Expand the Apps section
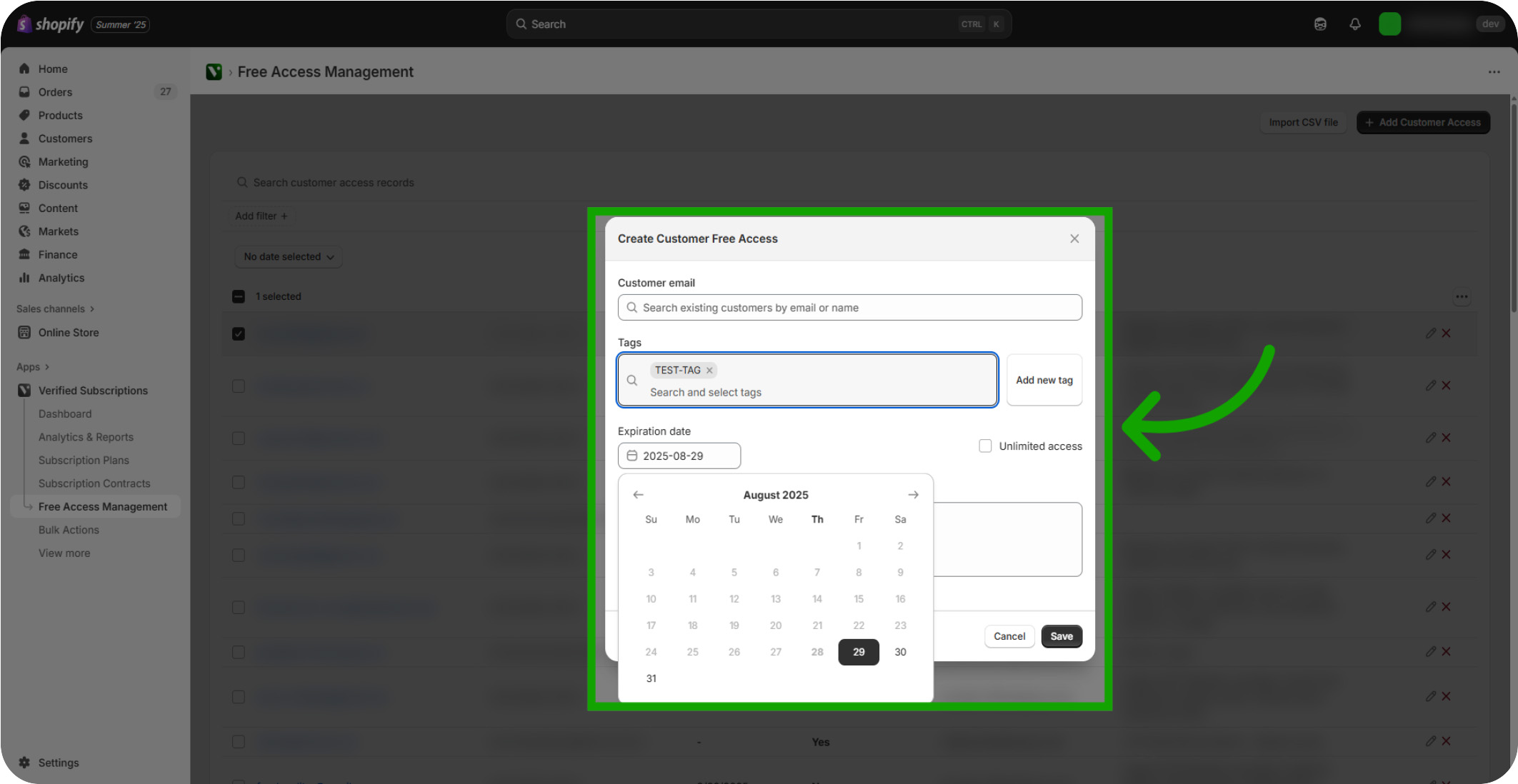1518x784 pixels. click(33, 367)
